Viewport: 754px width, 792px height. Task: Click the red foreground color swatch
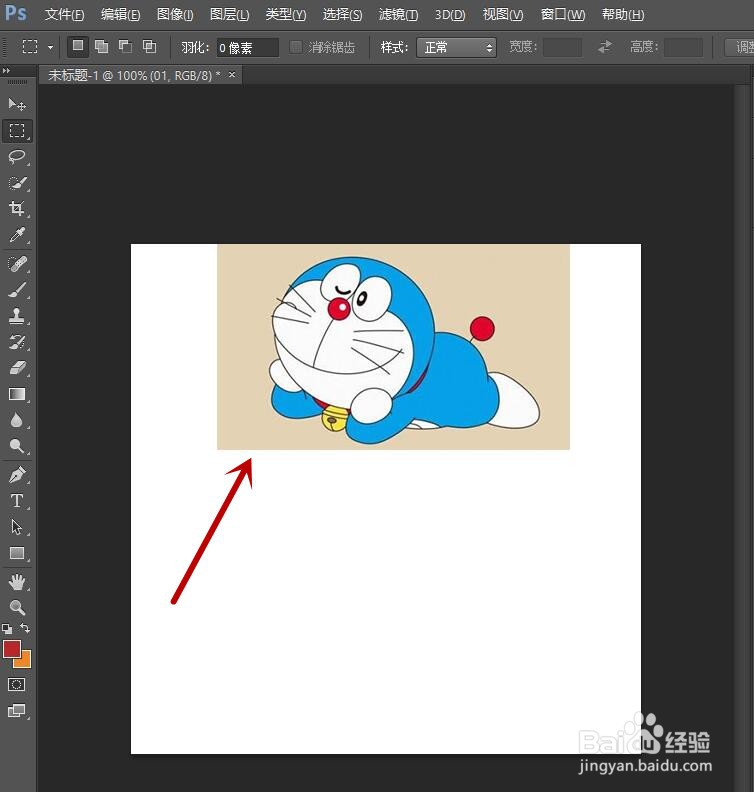[x=11, y=648]
